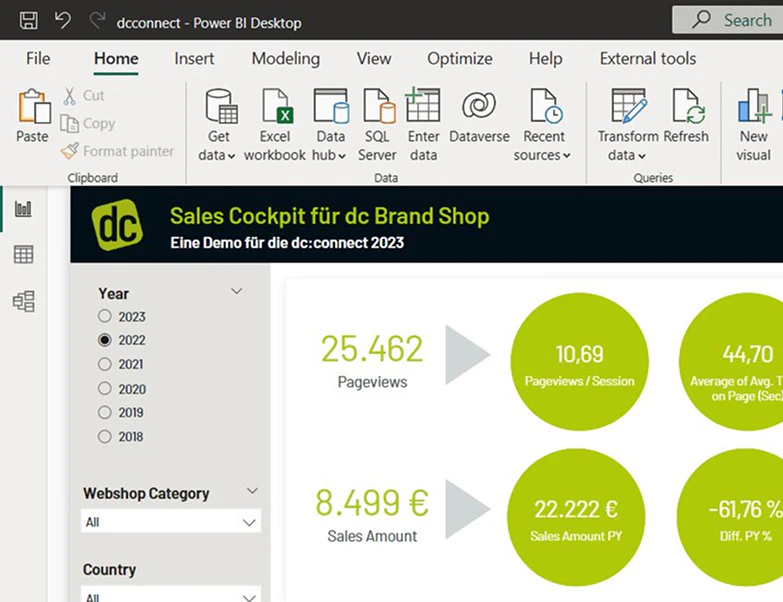
Task: Click the dc logo in report header
Action: click(117, 225)
